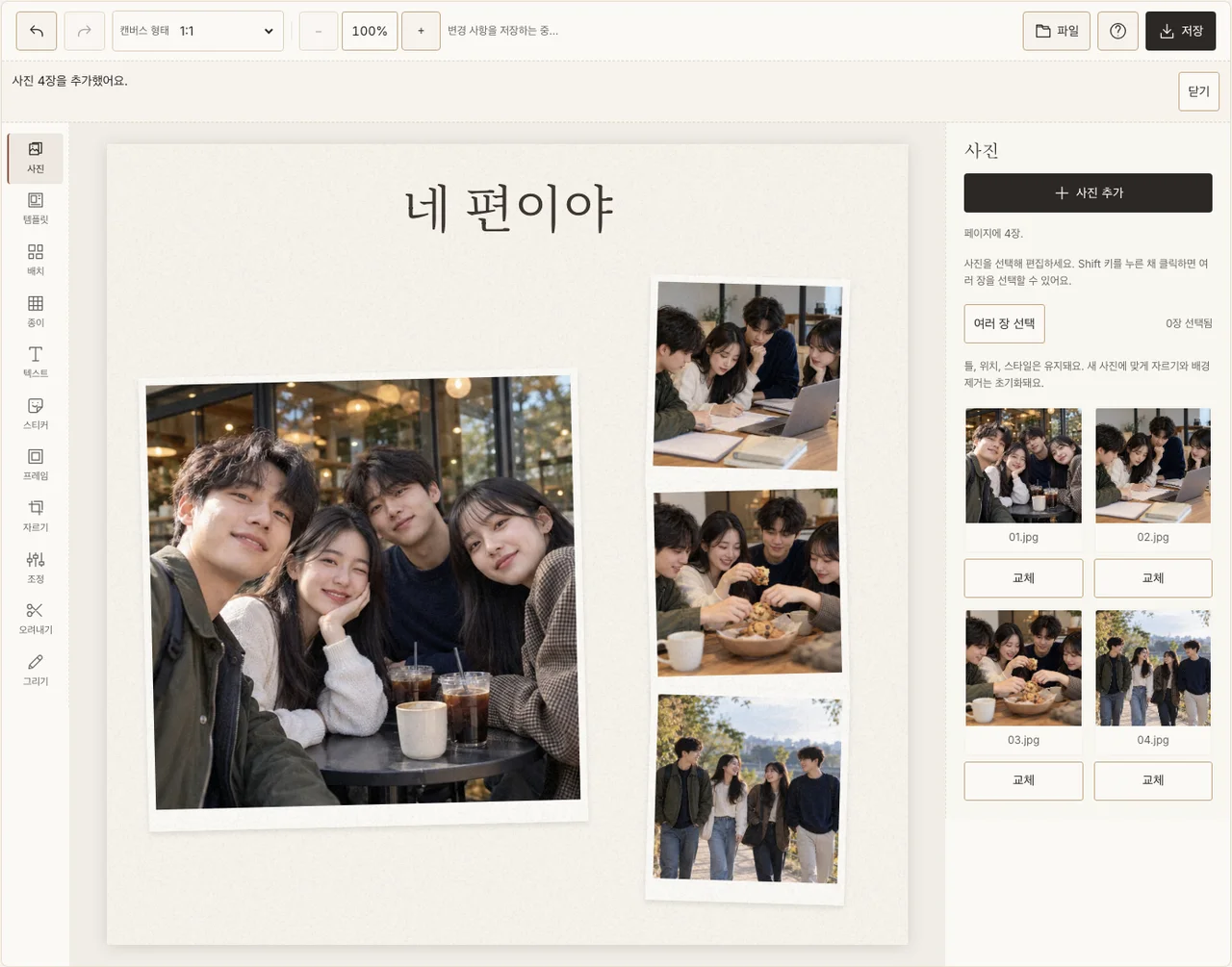Expand the 캔버스 형태 1:1 dropdown
Screen dimensions: 1232x967
click(x=198, y=31)
